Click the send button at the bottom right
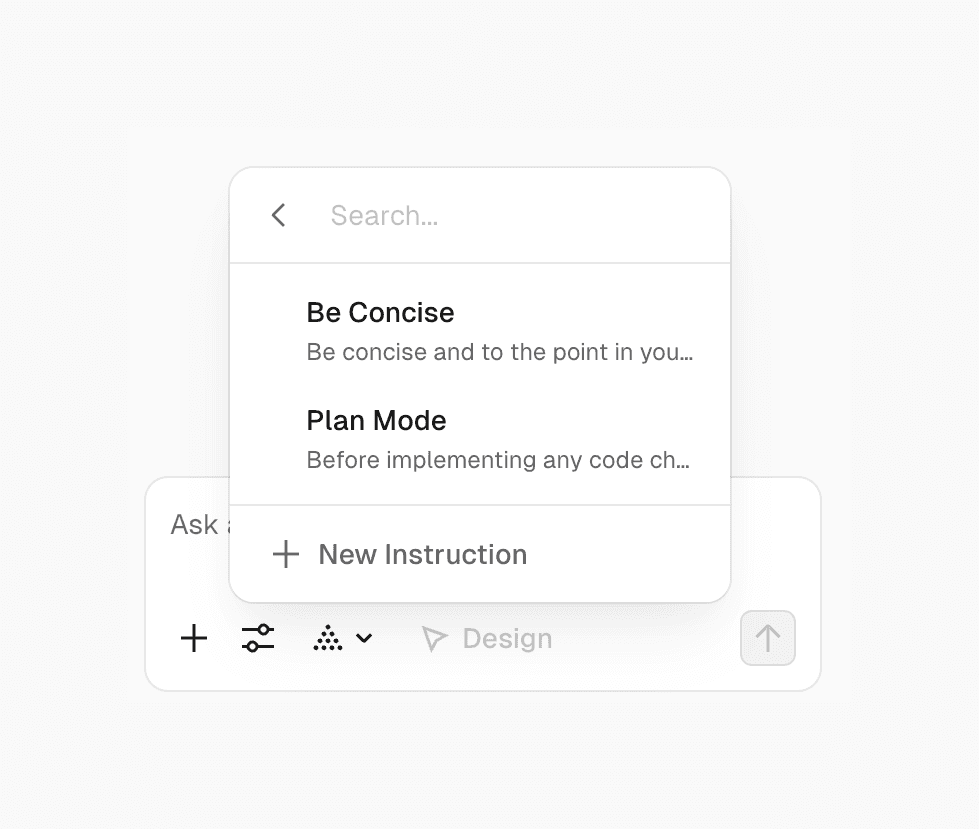 [767, 638]
